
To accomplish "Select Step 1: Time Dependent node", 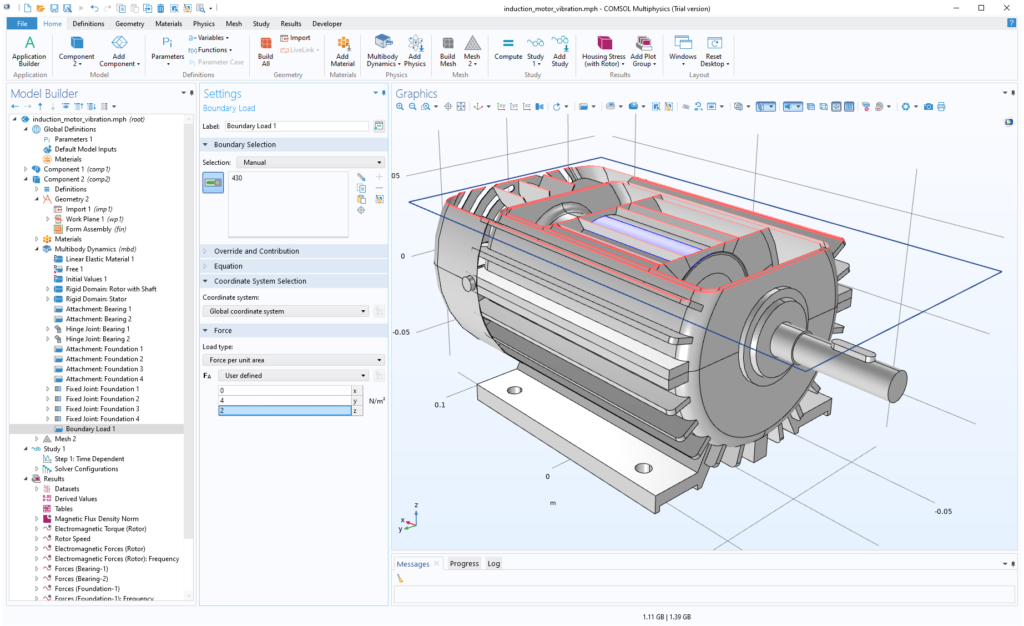I will pos(89,459).
